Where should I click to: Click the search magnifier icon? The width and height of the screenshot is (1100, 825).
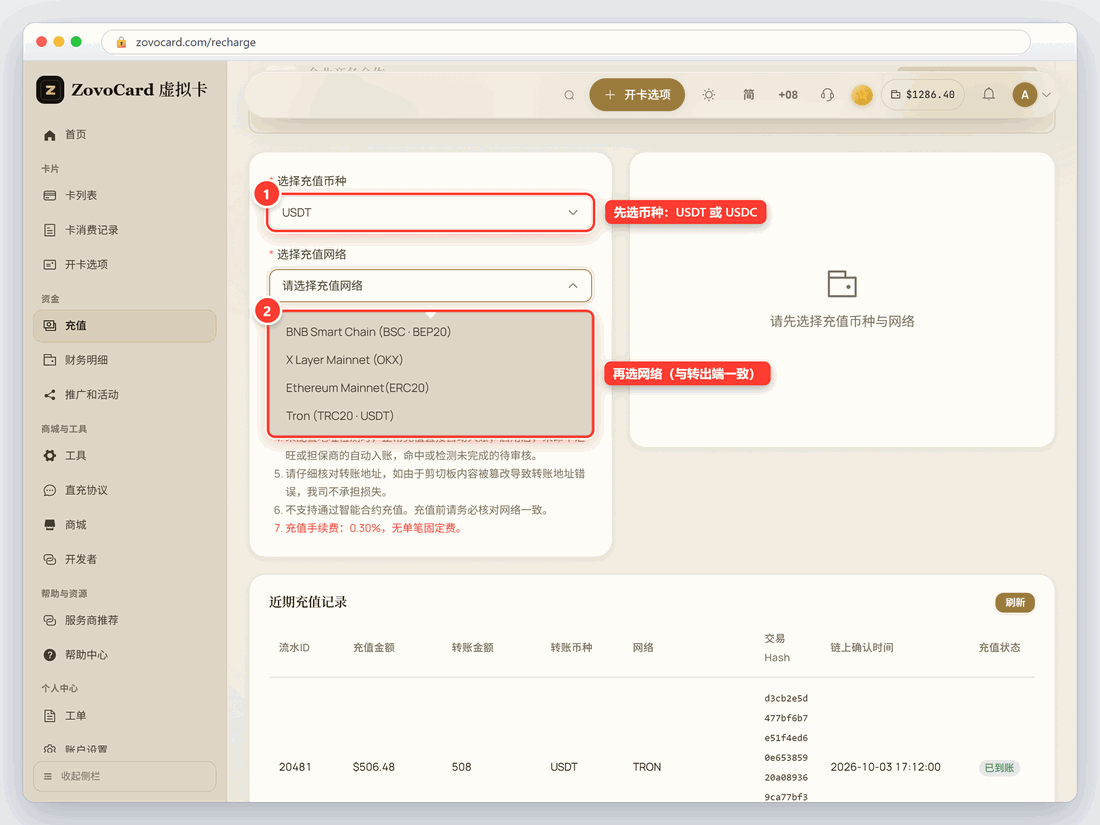pyautogui.click(x=569, y=95)
